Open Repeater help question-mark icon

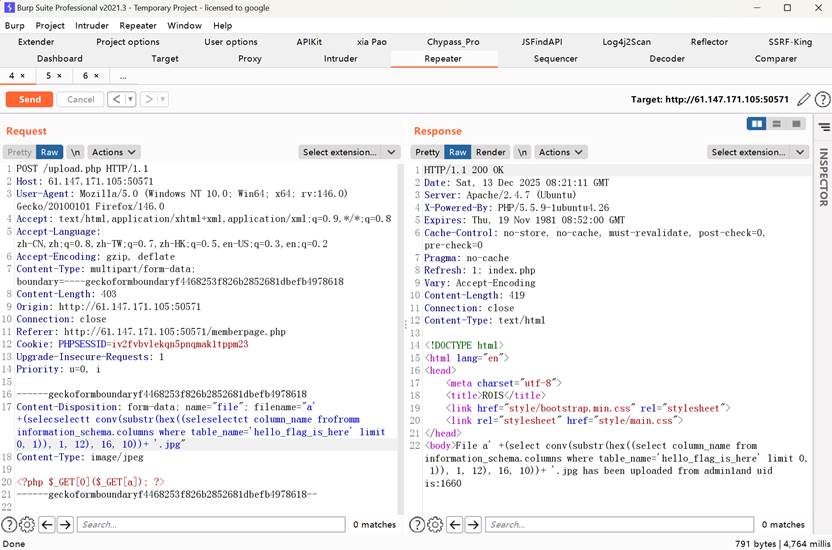[x=822, y=99]
